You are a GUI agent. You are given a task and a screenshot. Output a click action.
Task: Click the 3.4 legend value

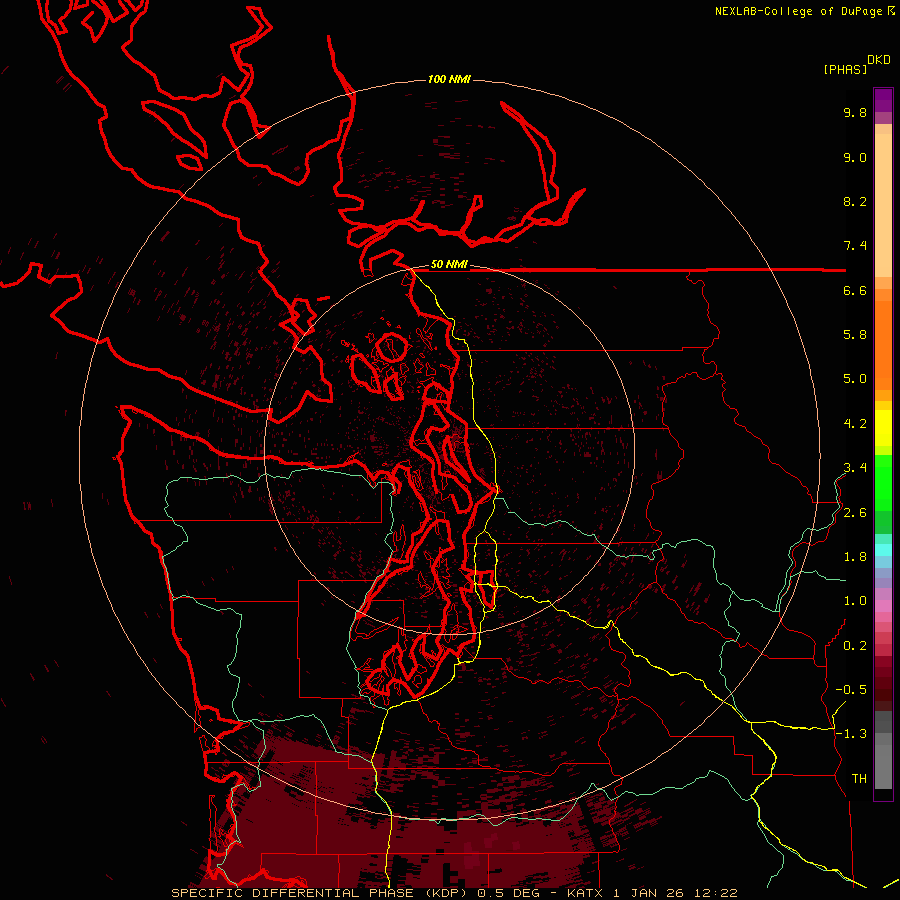[855, 468]
